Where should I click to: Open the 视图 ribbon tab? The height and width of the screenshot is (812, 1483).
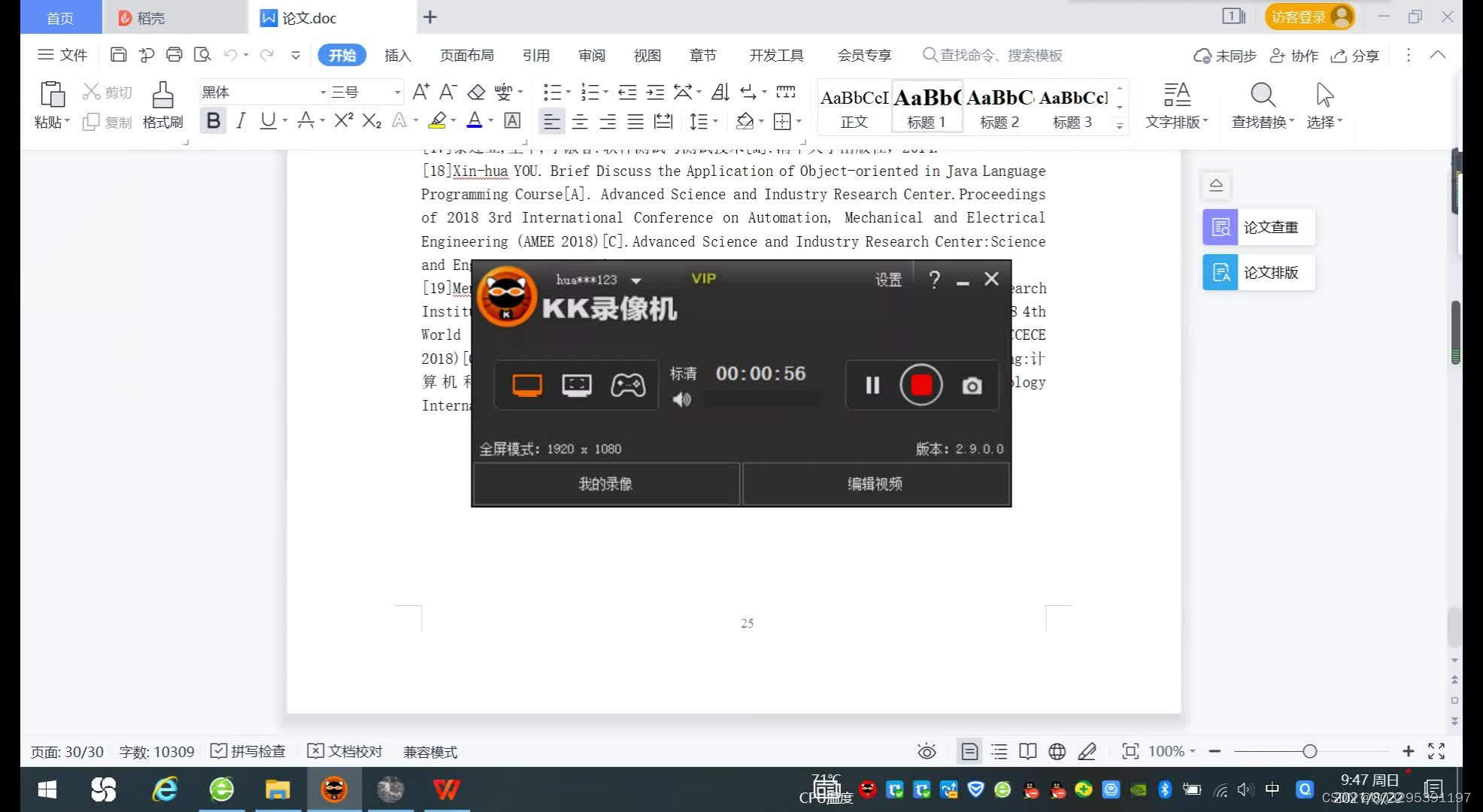[648, 55]
